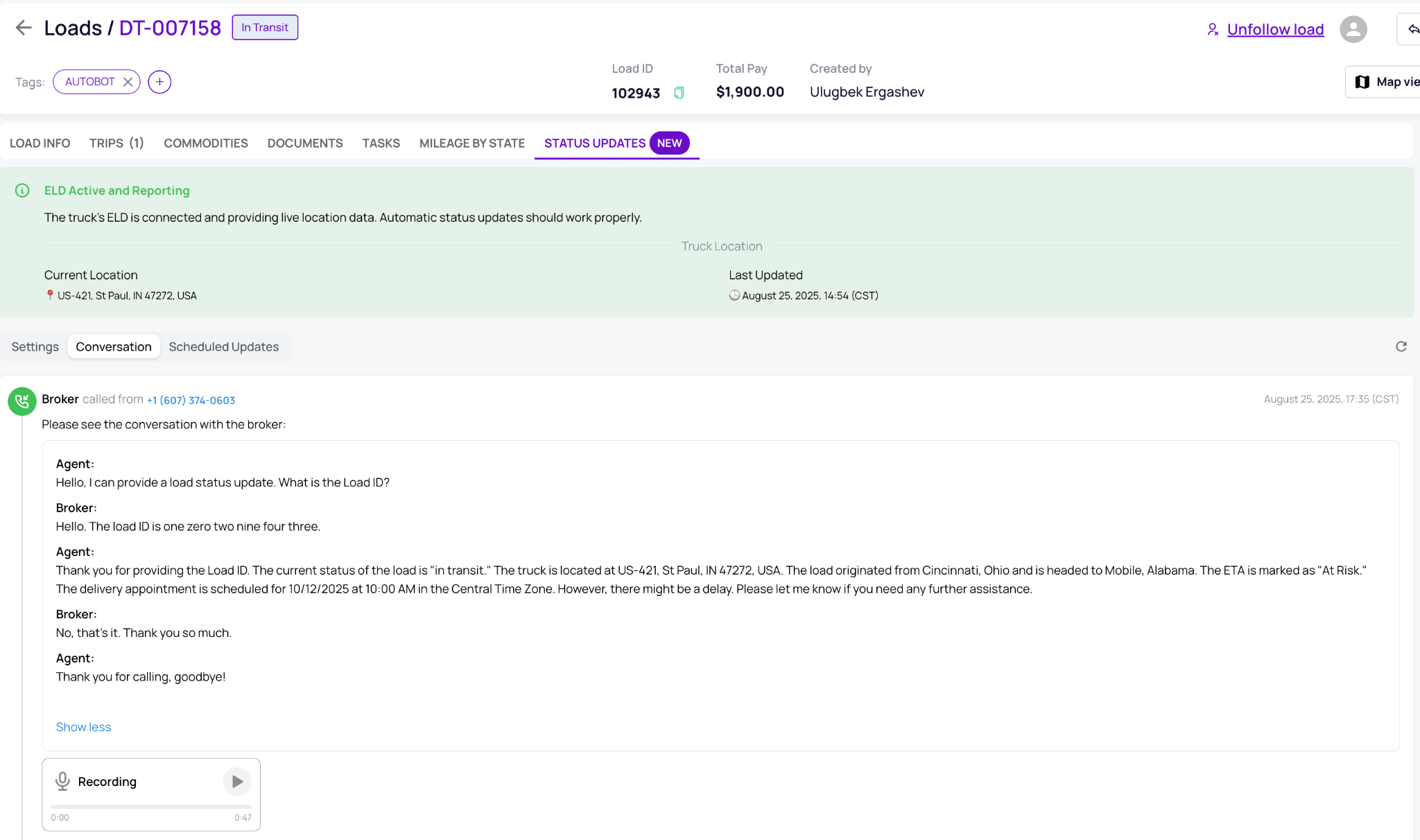Click the green broker call icon
1420x840 pixels.
point(22,401)
